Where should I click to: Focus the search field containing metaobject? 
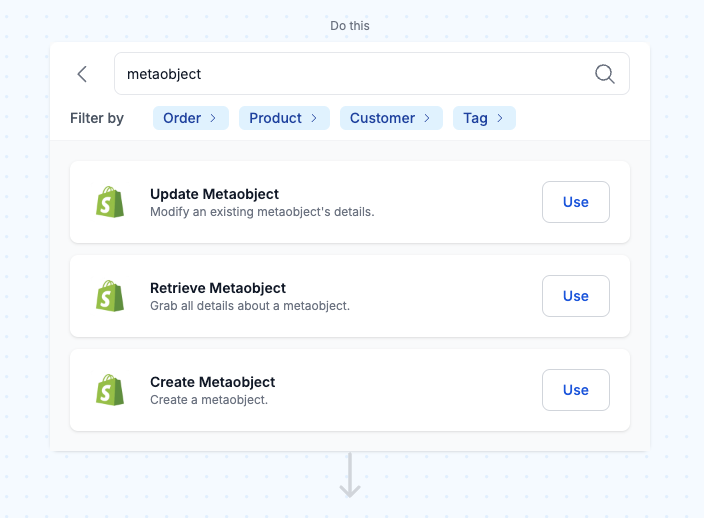(x=372, y=74)
